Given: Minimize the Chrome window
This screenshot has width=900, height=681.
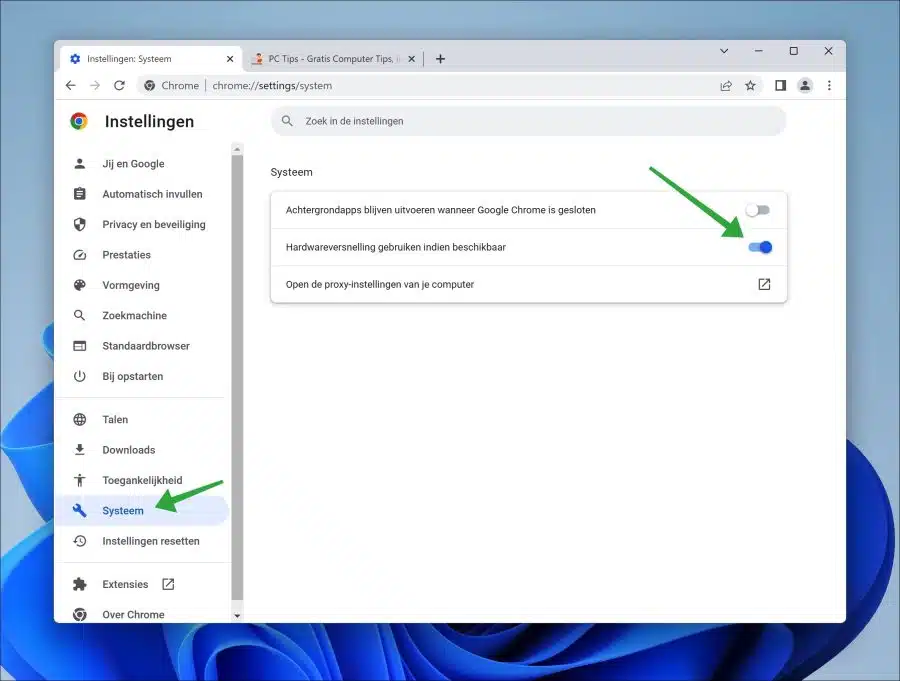Looking at the screenshot, I should click(759, 51).
